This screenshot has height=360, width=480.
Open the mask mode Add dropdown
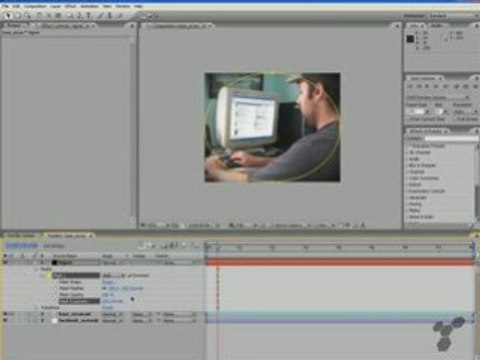(x=113, y=276)
